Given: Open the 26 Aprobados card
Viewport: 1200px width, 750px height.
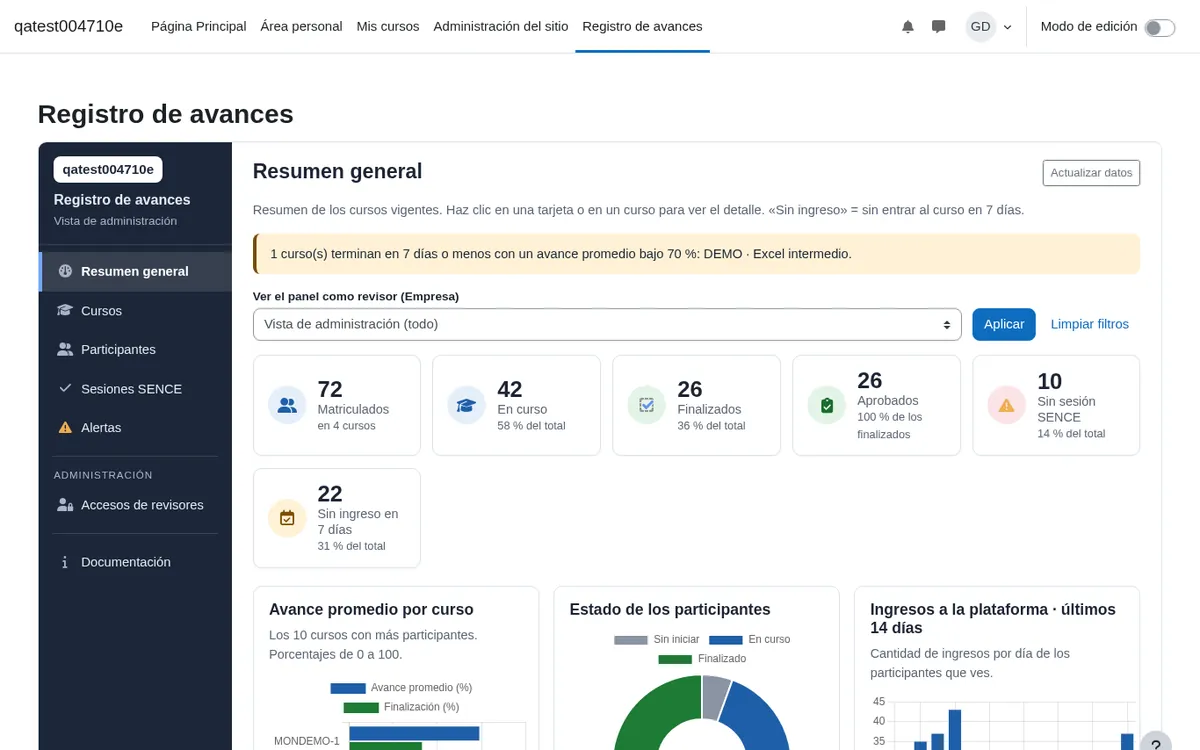Looking at the screenshot, I should [x=876, y=405].
